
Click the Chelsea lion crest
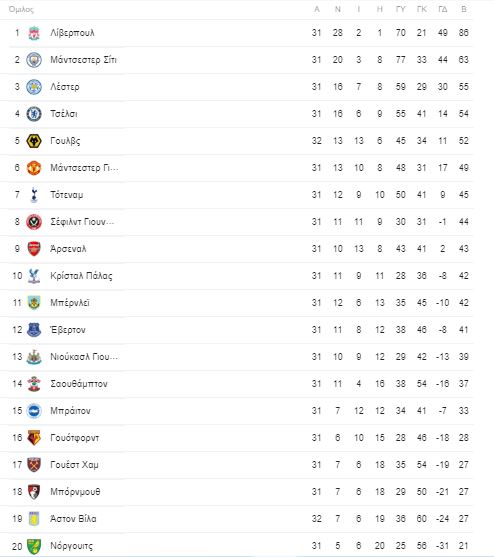pyautogui.click(x=34, y=114)
